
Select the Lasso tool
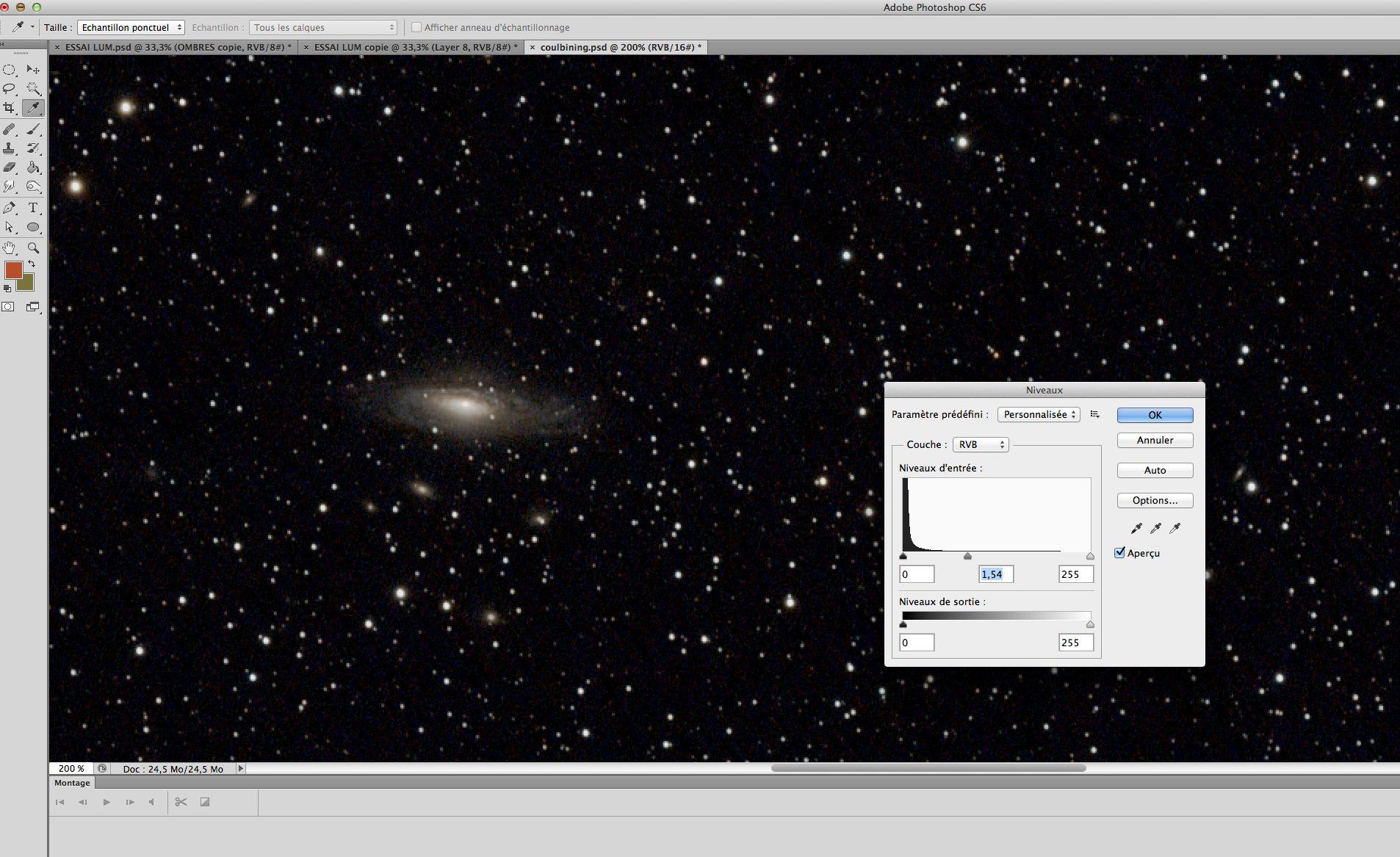[10, 89]
